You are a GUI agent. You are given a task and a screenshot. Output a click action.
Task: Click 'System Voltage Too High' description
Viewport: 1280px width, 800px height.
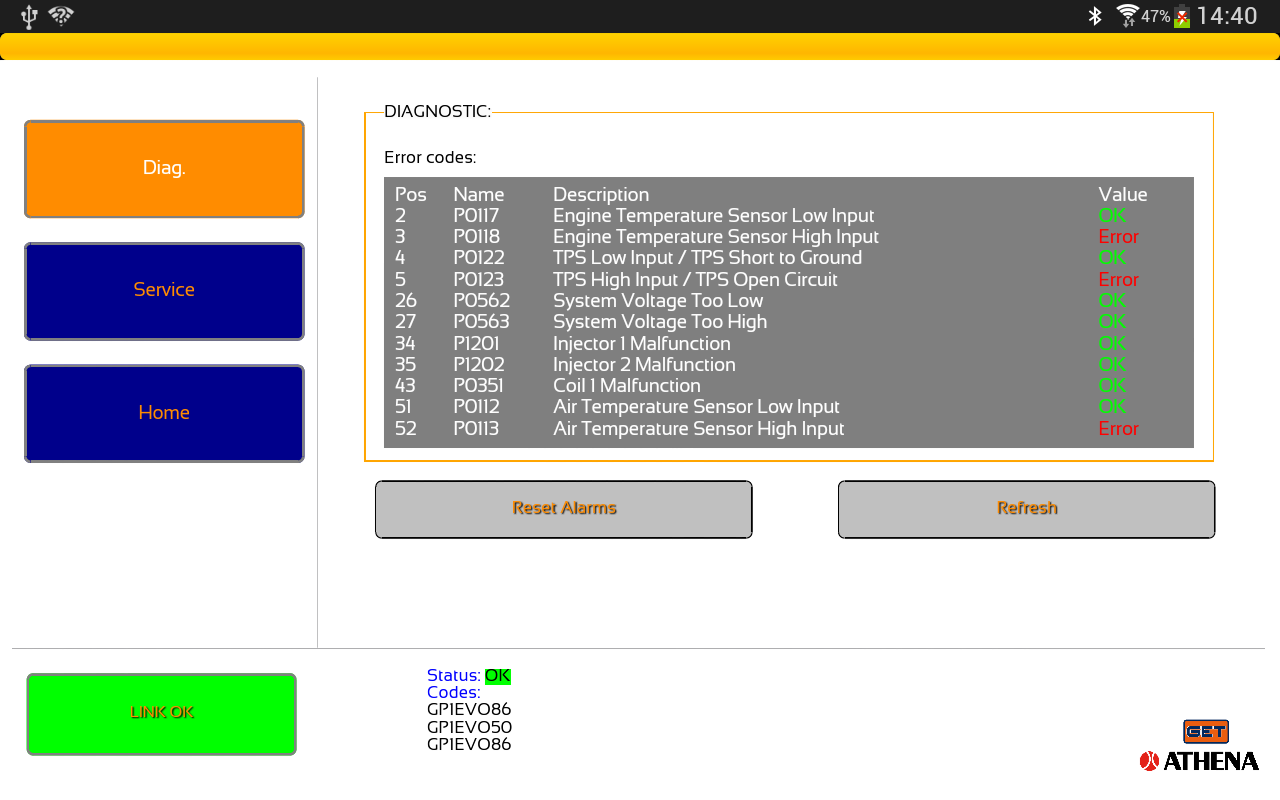[660, 322]
